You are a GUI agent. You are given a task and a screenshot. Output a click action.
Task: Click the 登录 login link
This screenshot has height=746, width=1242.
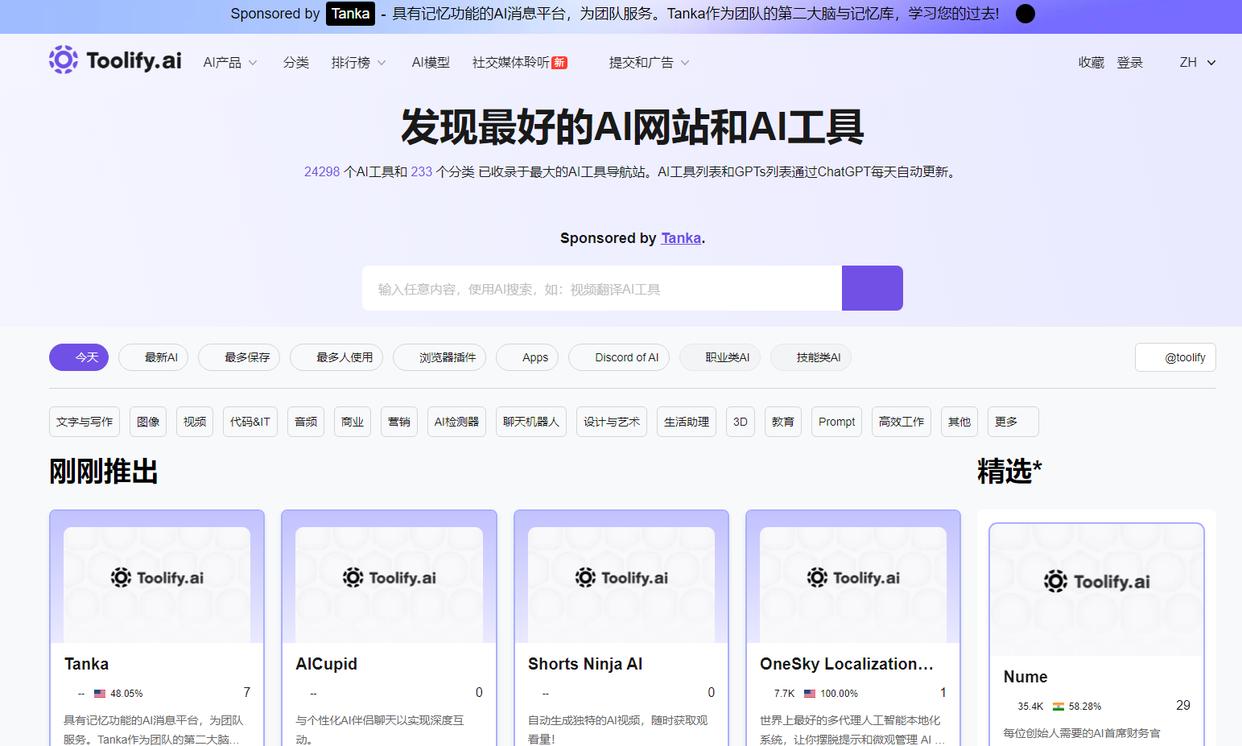(x=1130, y=62)
